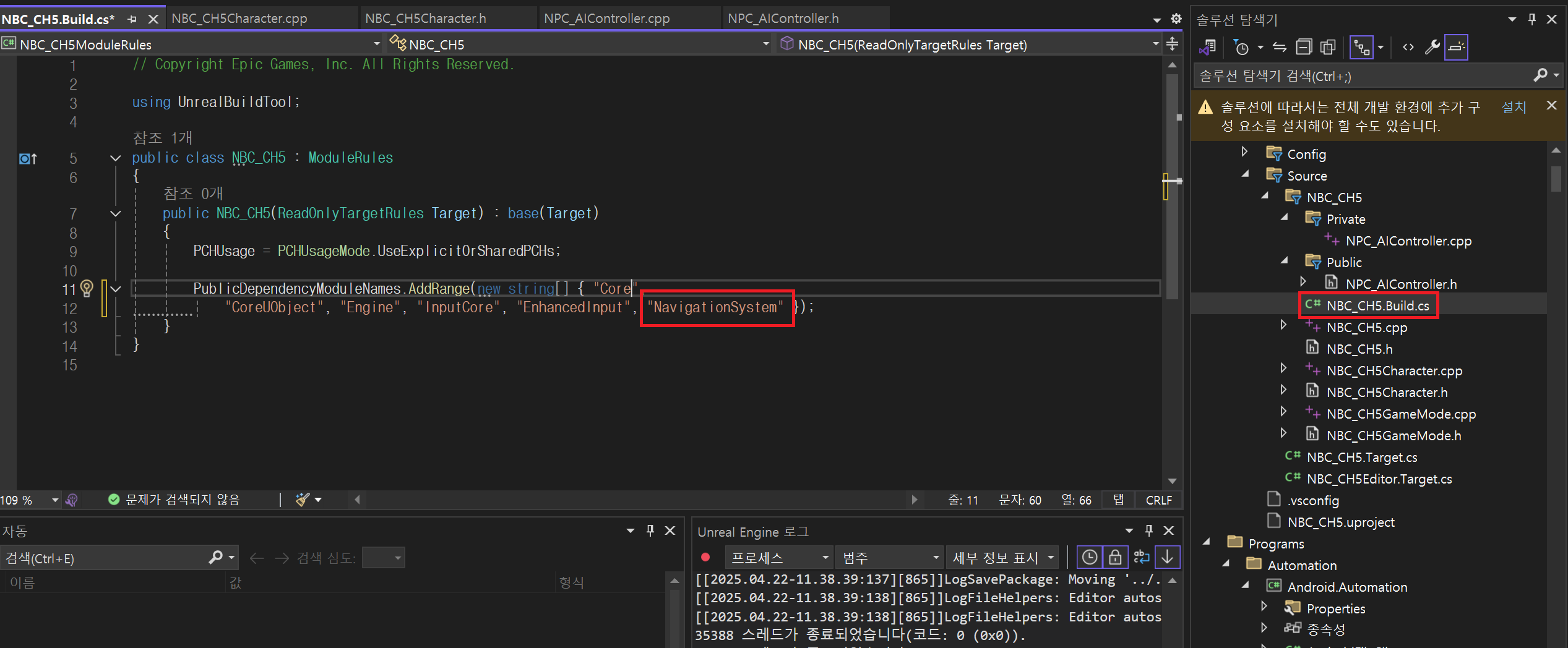Click Solution Explorer search magnifier icon
1568x648 pixels.
tap(1541, 75)
